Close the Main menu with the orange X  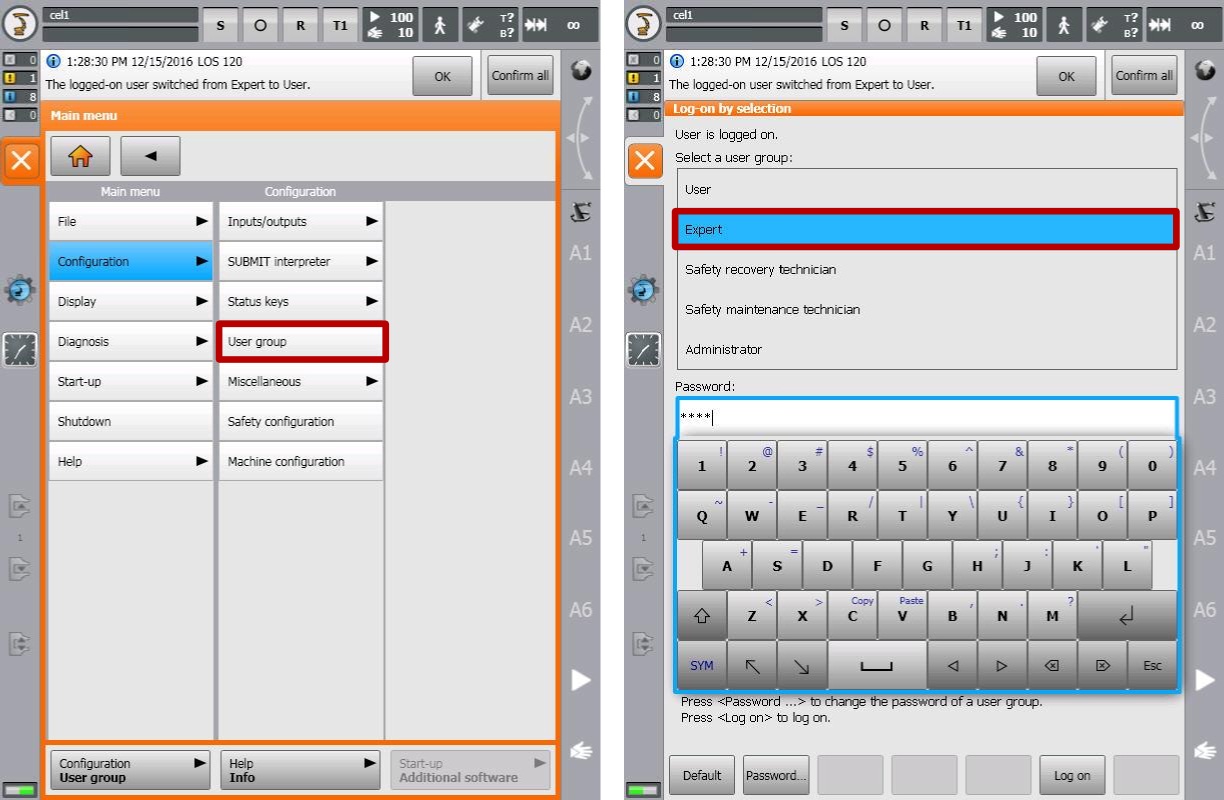point(22,161)
